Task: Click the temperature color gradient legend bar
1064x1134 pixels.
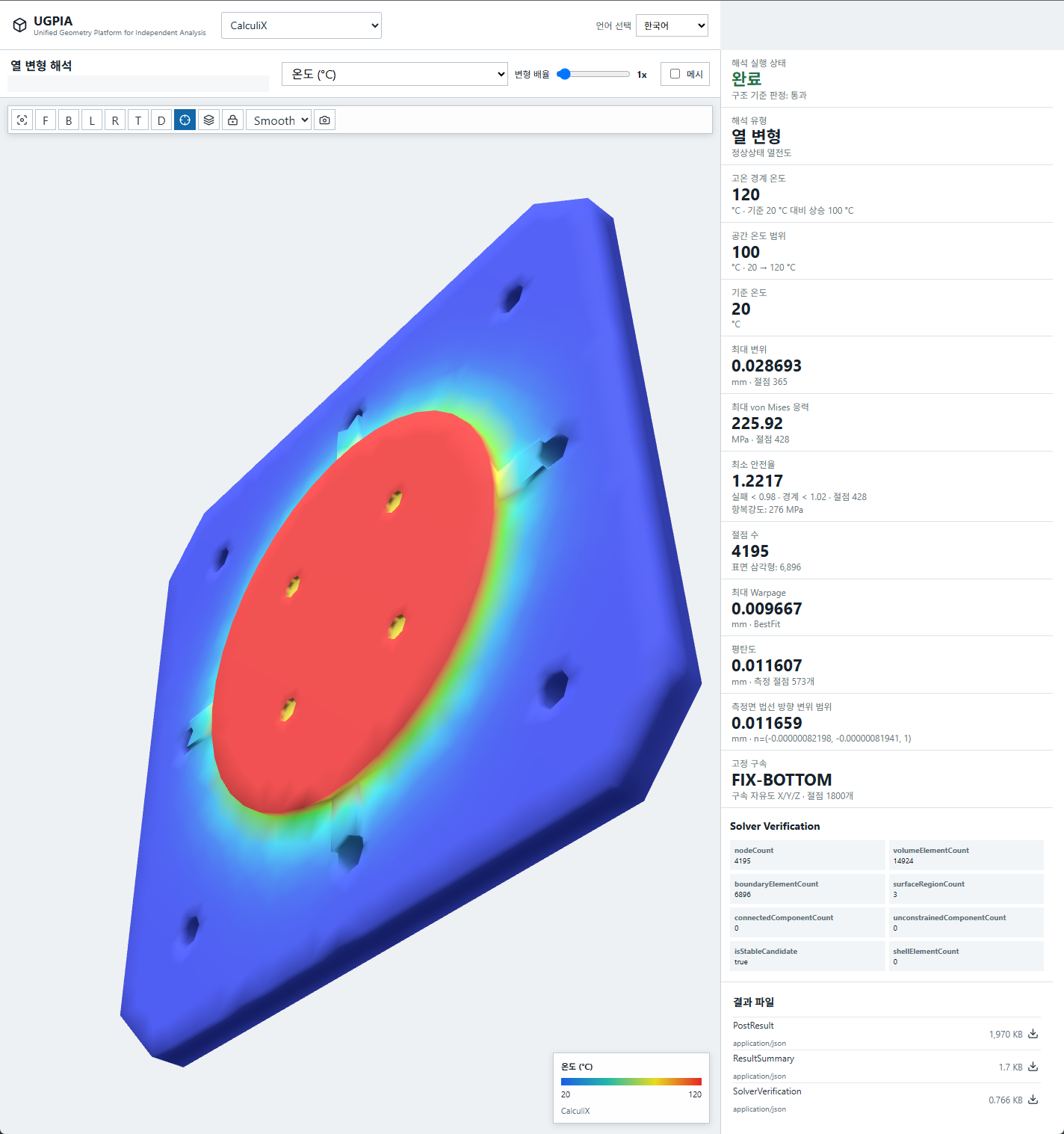Action: click(631, 1081)
